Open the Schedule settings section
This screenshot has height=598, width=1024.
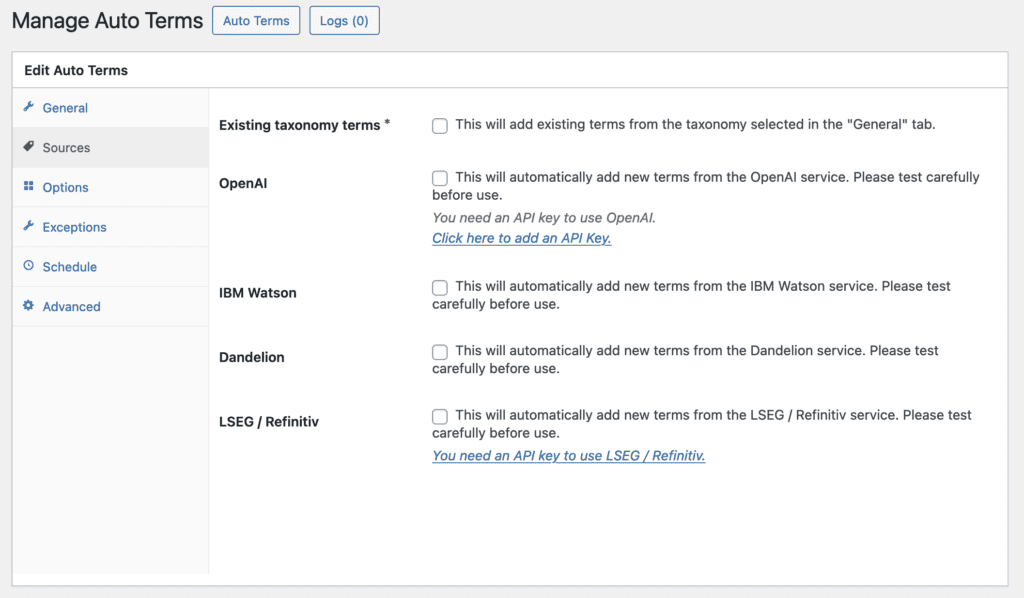click(68, 267)
